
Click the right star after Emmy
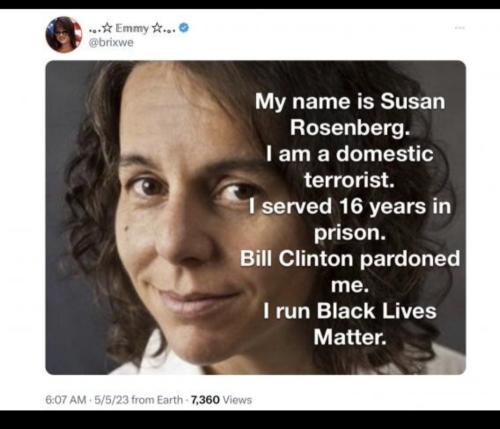156,28
